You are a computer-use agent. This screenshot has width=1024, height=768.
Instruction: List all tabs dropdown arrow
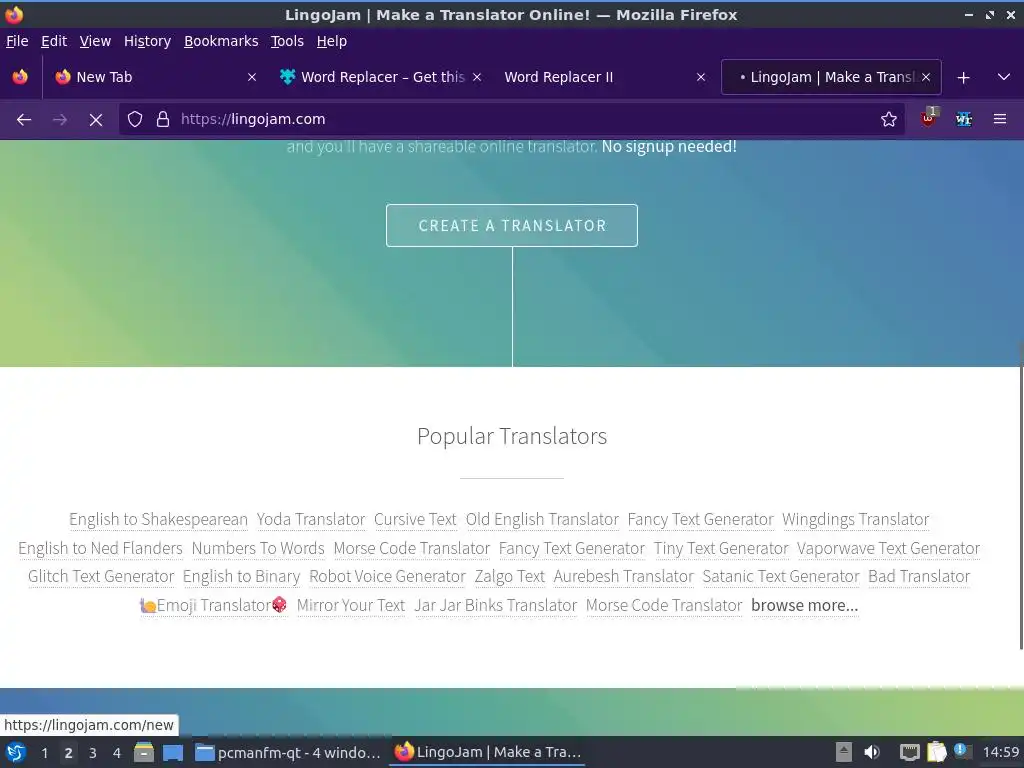(1004, 78)
